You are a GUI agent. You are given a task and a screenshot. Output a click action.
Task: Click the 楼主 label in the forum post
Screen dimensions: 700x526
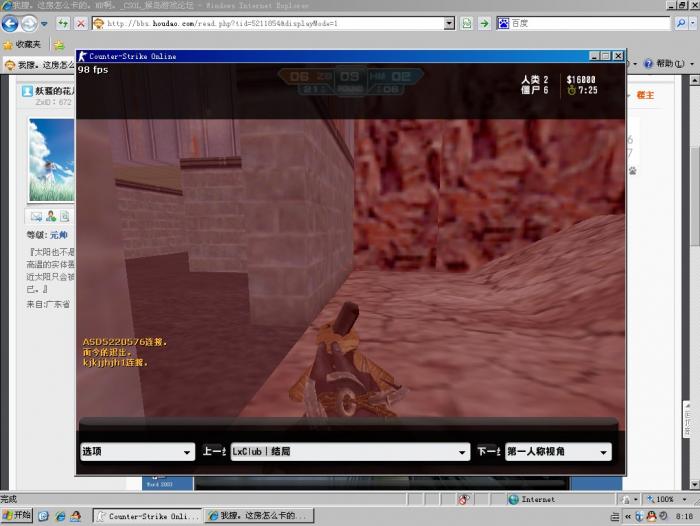point(645,95)
